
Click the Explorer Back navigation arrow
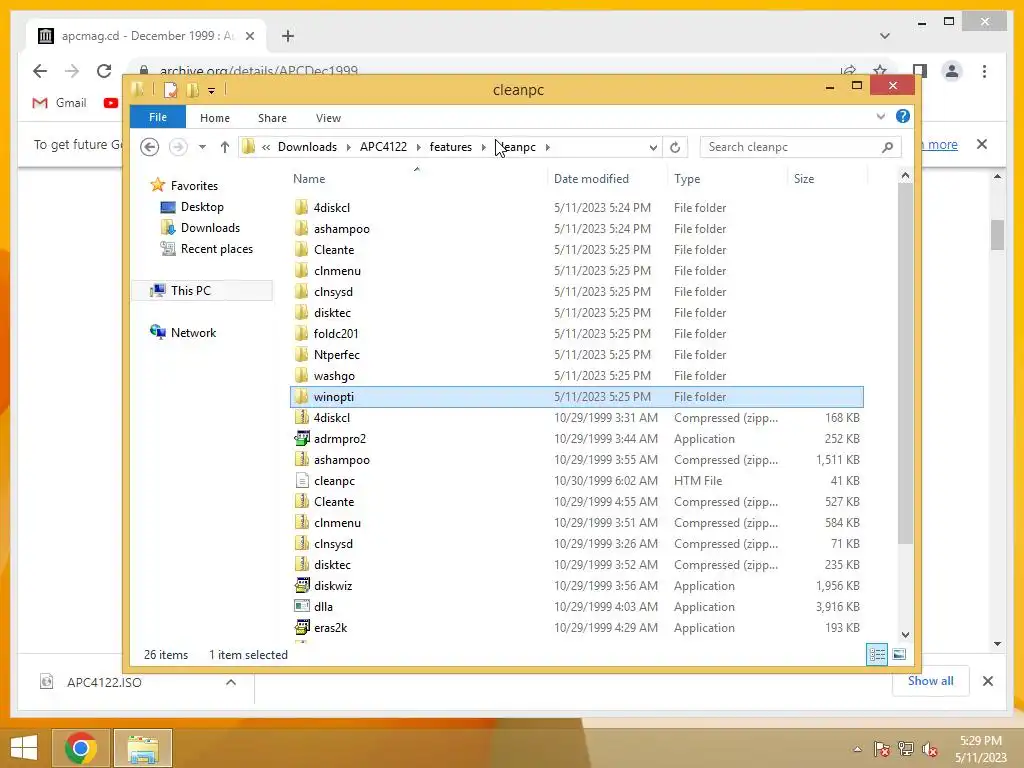click(x=150, y=147)
